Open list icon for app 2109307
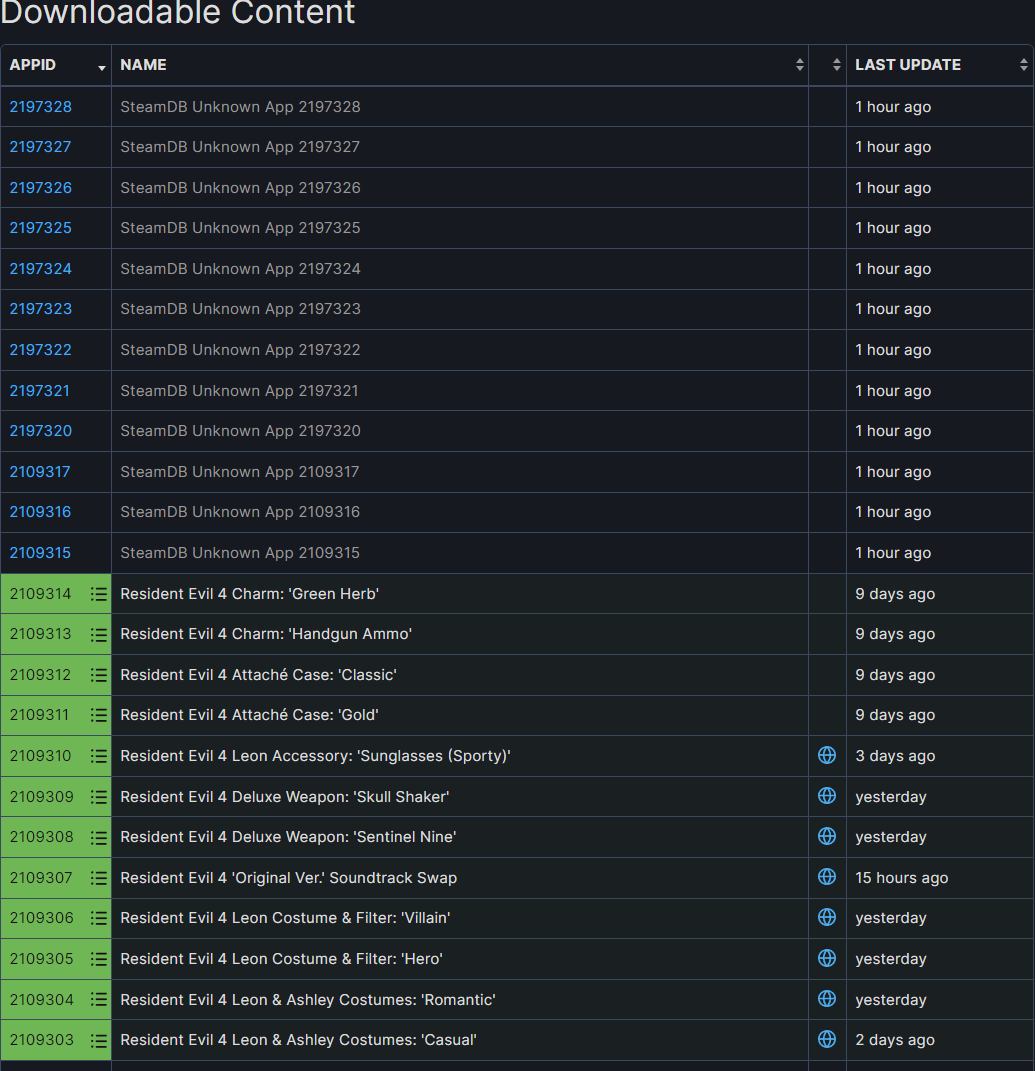Image resolution: width=1035 pixels, height=1071 pixels. point(99,878)
